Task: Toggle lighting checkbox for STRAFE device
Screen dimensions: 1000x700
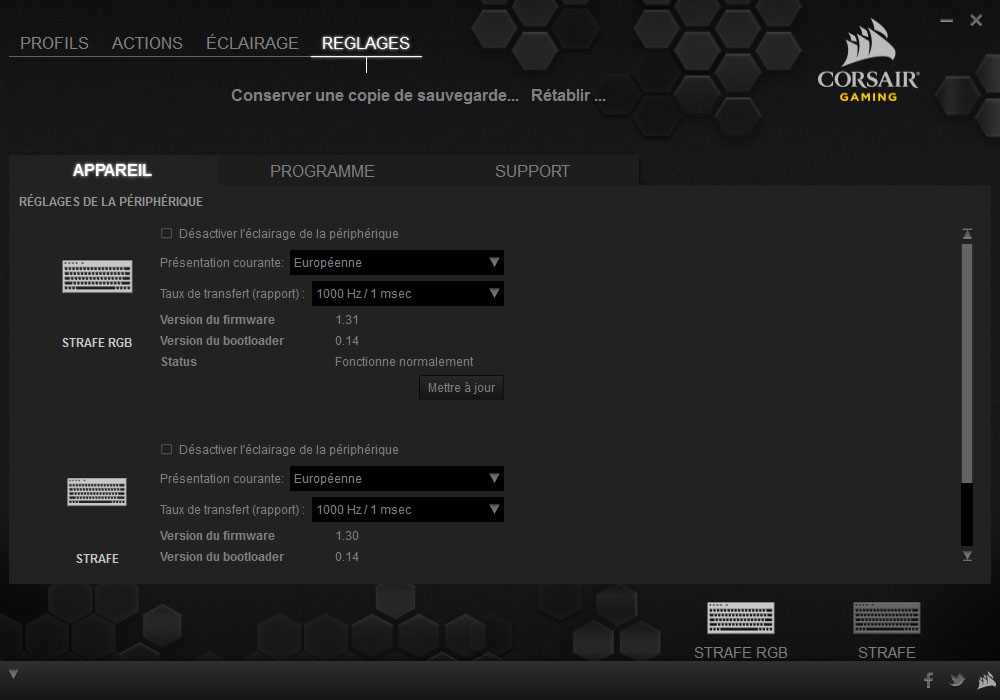Action: pyautogui.click(x=167, y=450)
